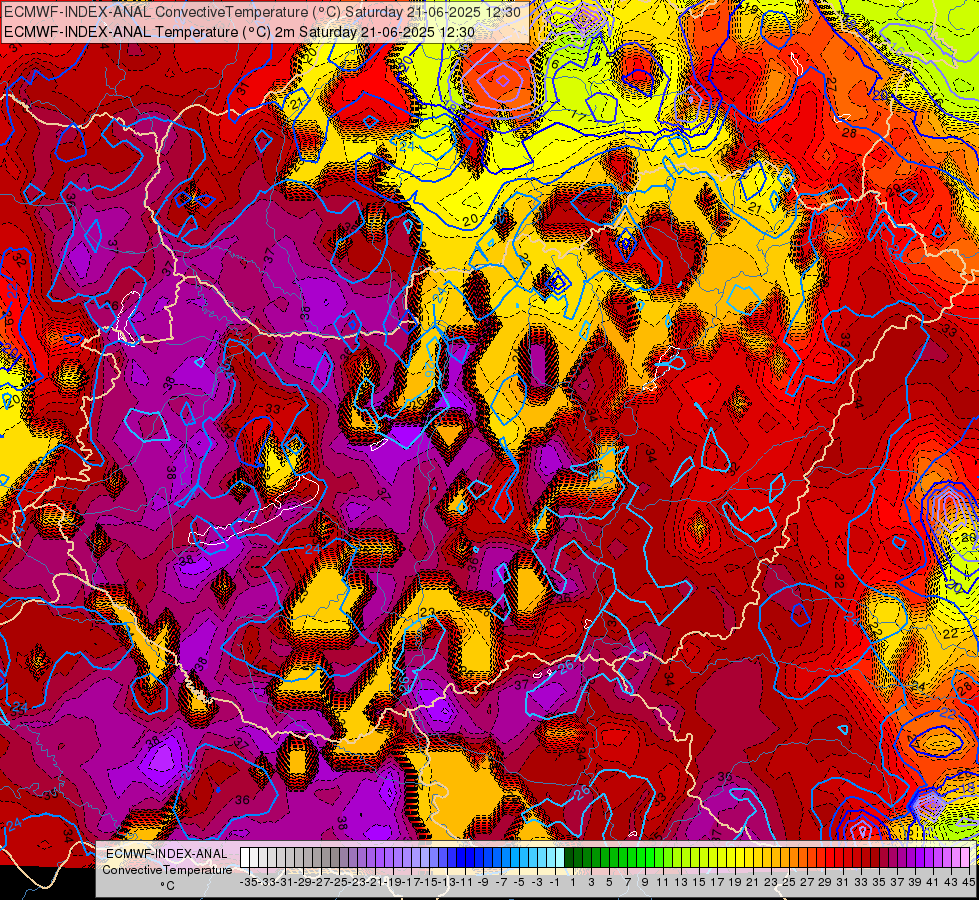
Task: Click the '45' value in the legend scale
Action: click(x=968, y=883)
